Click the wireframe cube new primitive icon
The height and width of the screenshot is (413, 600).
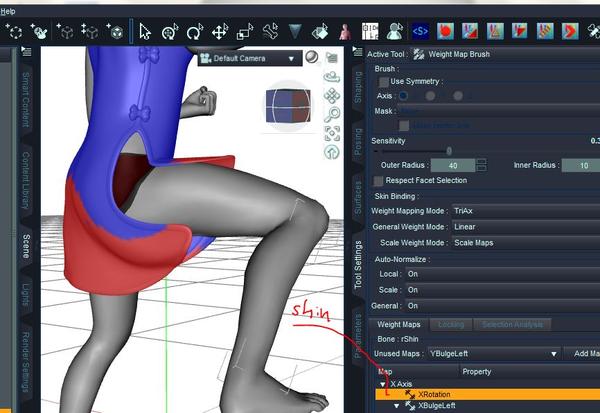[x=65, y=31]
